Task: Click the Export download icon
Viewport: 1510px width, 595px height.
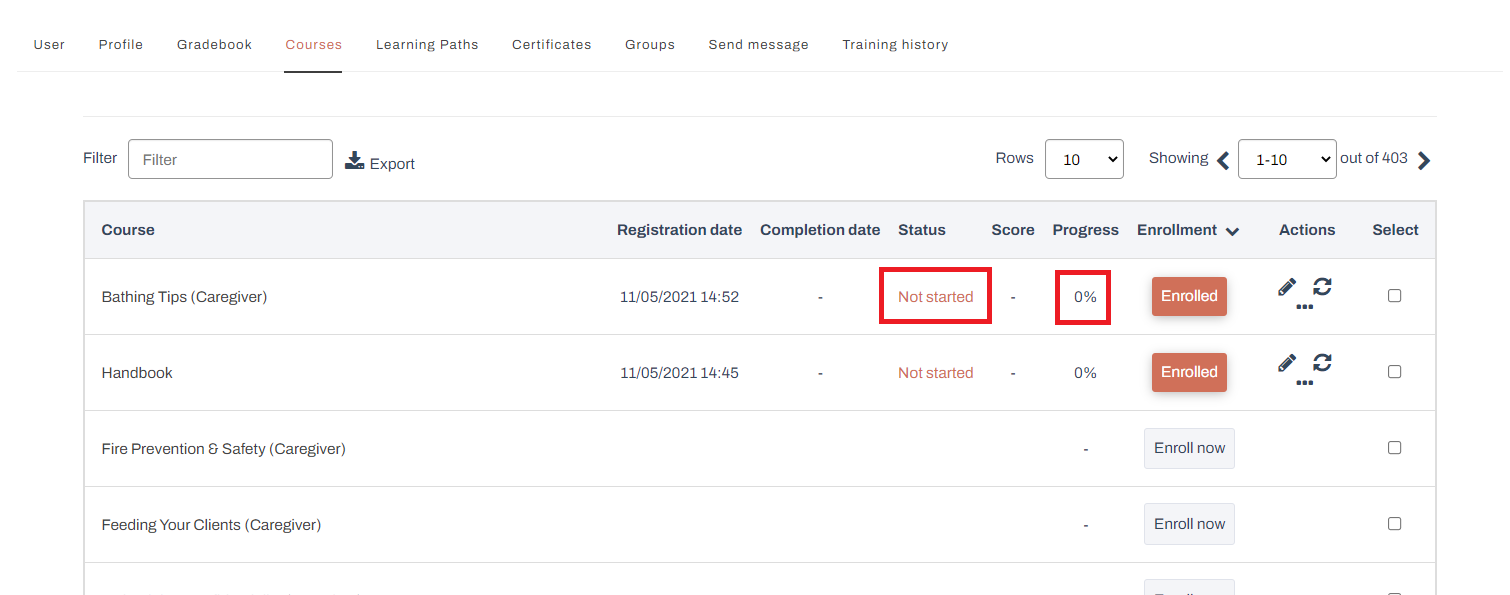Action: (354, 158)
